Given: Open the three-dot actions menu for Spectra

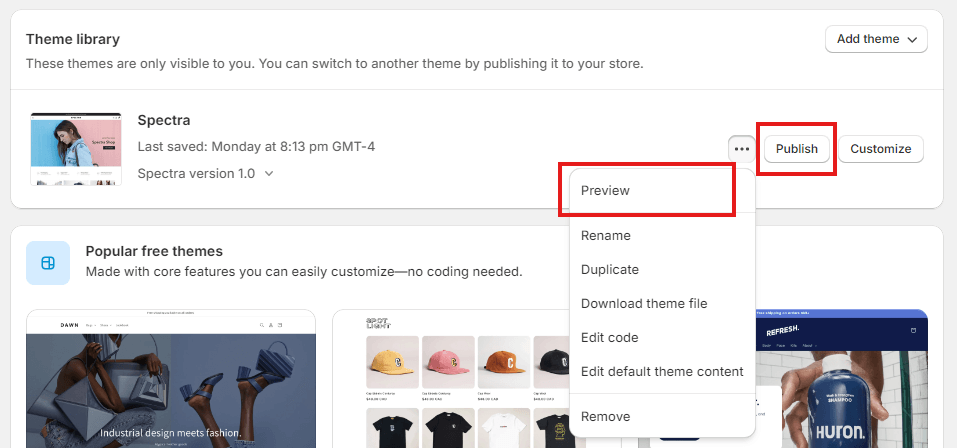Looking at the screenshot, I should (x=741, y=149).
